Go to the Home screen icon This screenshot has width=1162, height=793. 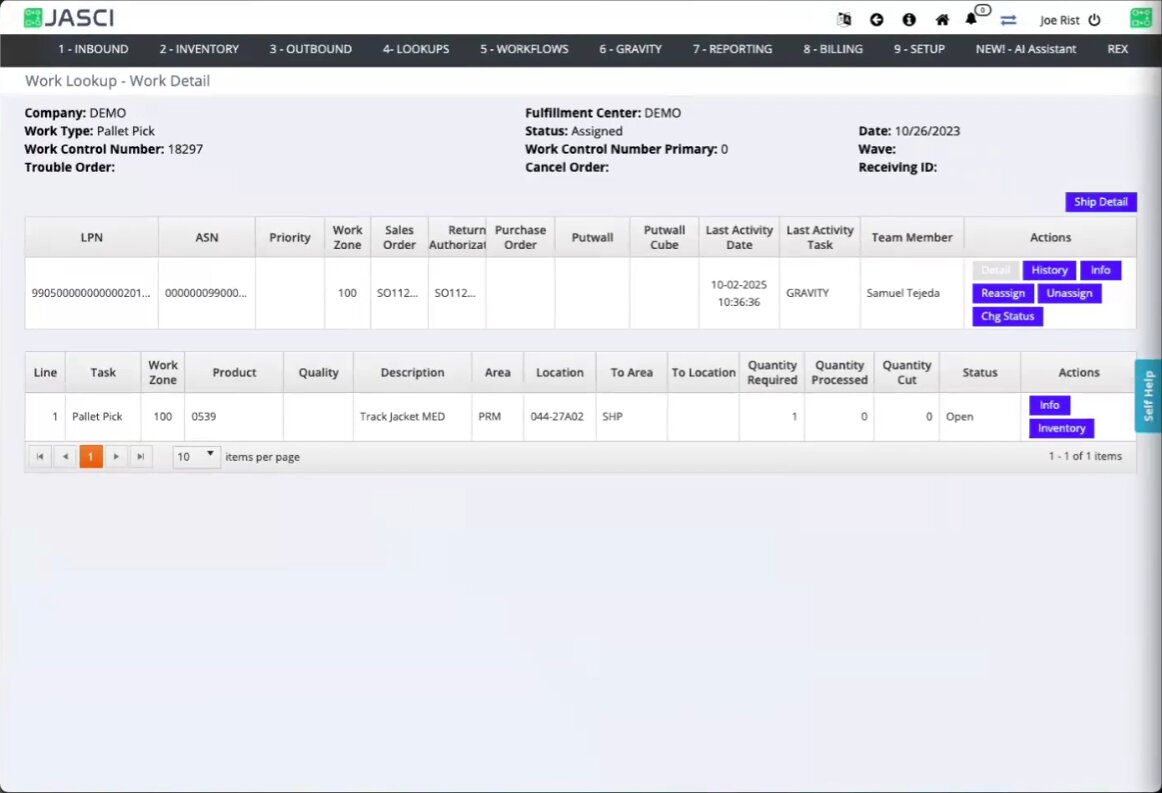click(942, 19)
